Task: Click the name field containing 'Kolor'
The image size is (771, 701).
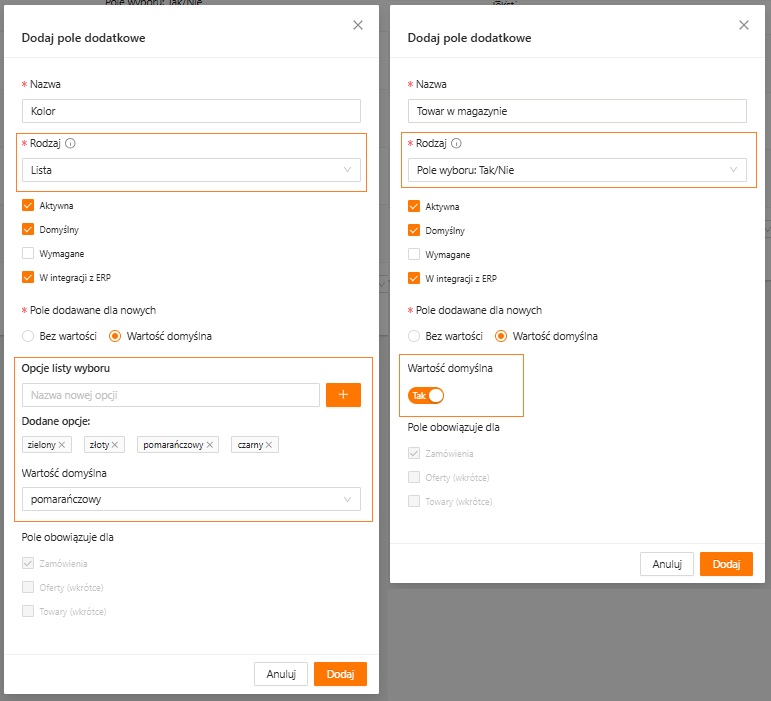Action: click(190, 111)
